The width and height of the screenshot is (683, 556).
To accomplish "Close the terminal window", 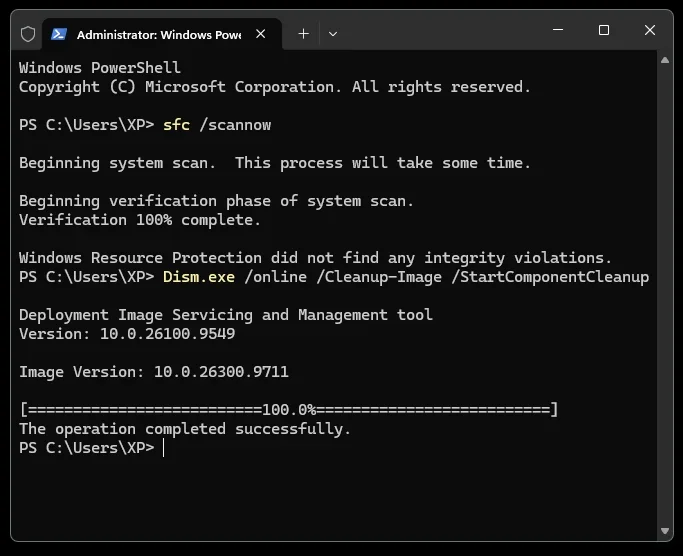I will pos(650,30).
